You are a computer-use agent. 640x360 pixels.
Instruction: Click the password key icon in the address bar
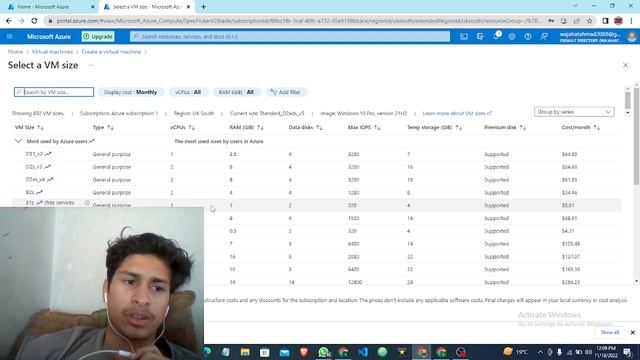[551, 20]
